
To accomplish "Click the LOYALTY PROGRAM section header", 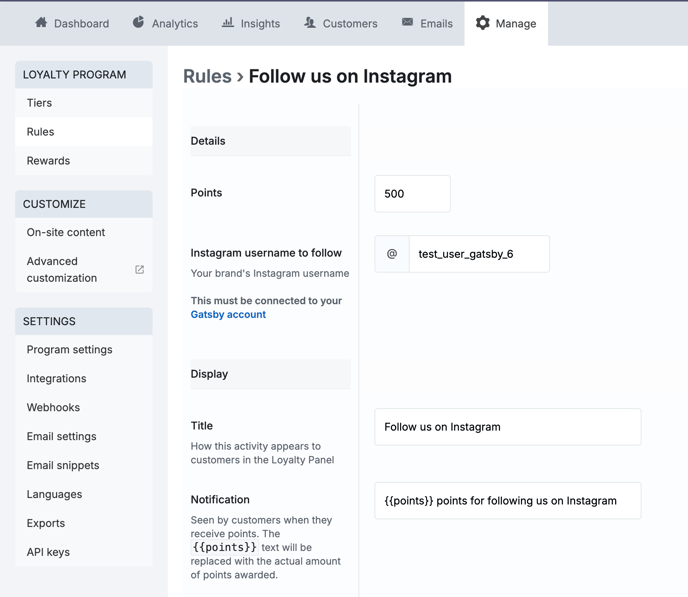I will 84,75.
